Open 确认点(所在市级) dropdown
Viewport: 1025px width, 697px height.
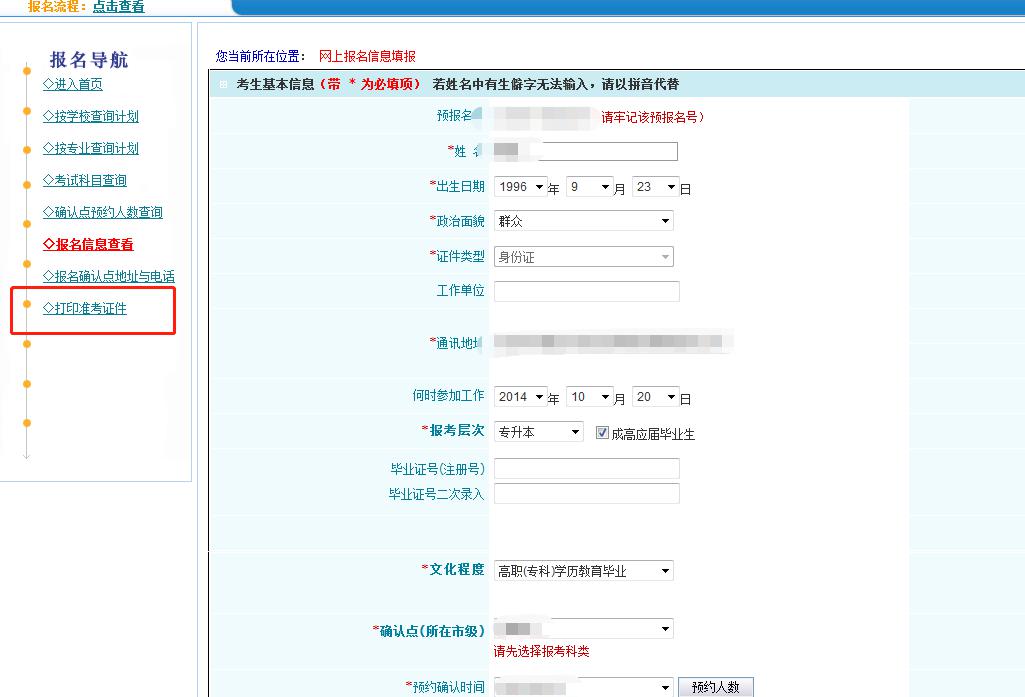584,628
